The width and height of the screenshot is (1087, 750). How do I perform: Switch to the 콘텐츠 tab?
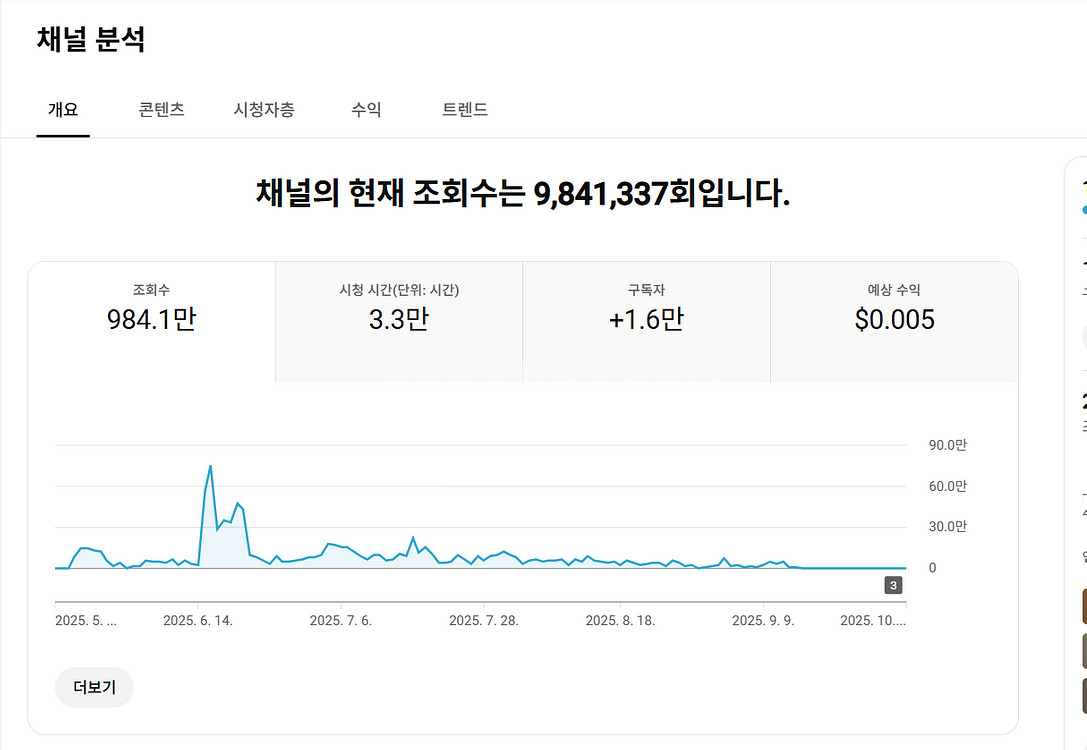pos(161,110)
